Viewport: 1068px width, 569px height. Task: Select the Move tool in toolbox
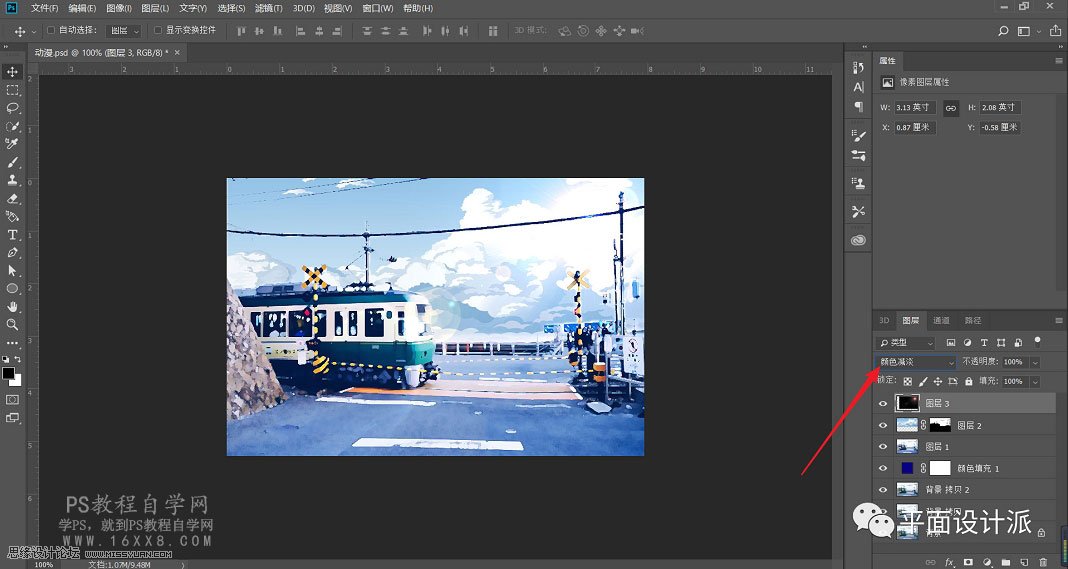[x=12, y=72]
